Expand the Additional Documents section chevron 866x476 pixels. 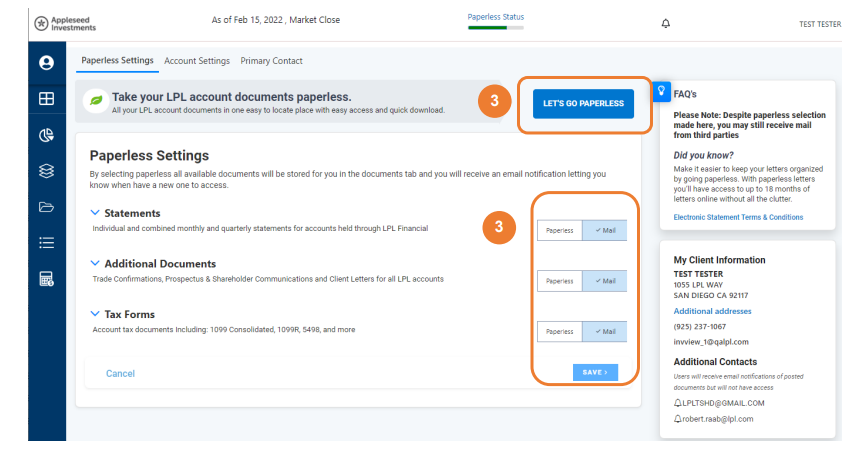tap(95, 264)
